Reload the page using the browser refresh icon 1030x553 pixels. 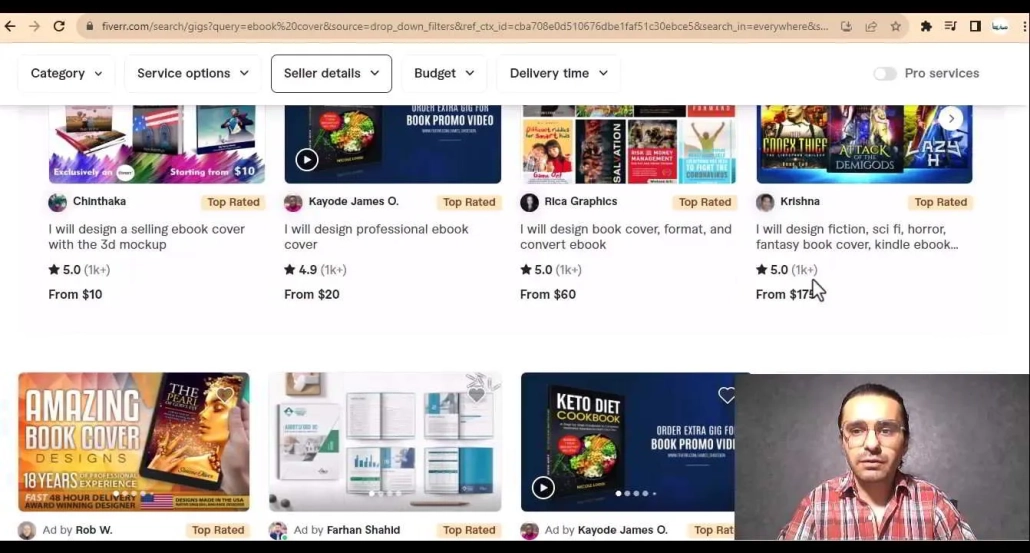pos(59,26)
